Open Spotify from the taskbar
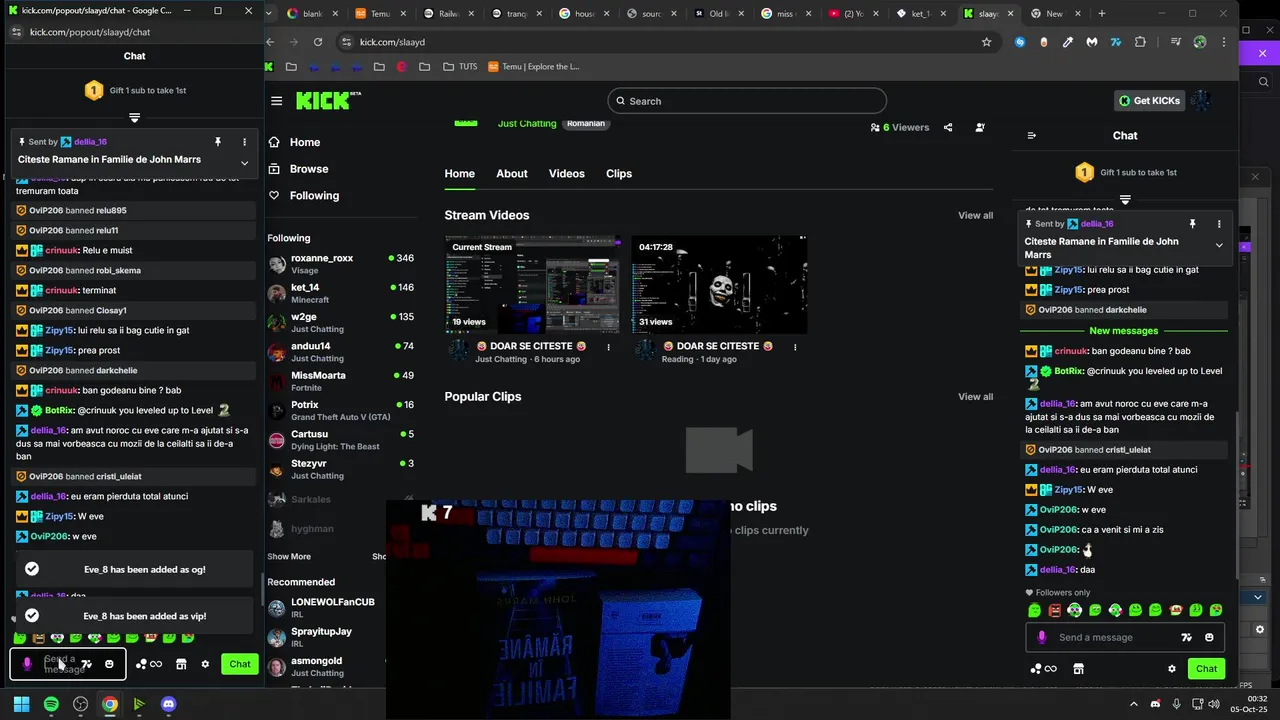 pyautogui.click(x=51, y=704)
